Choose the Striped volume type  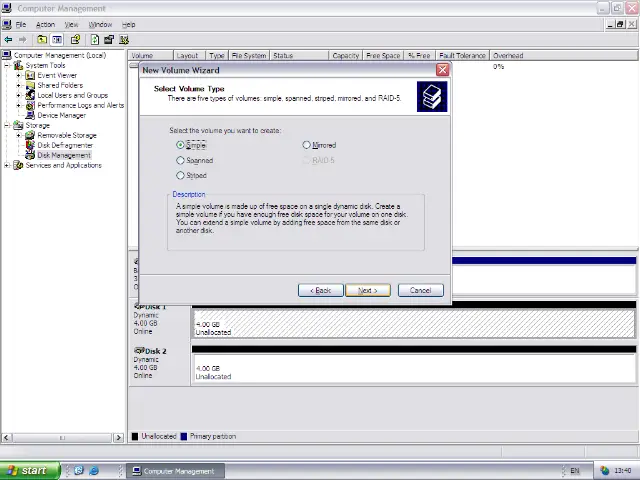[x=181, y=176]
